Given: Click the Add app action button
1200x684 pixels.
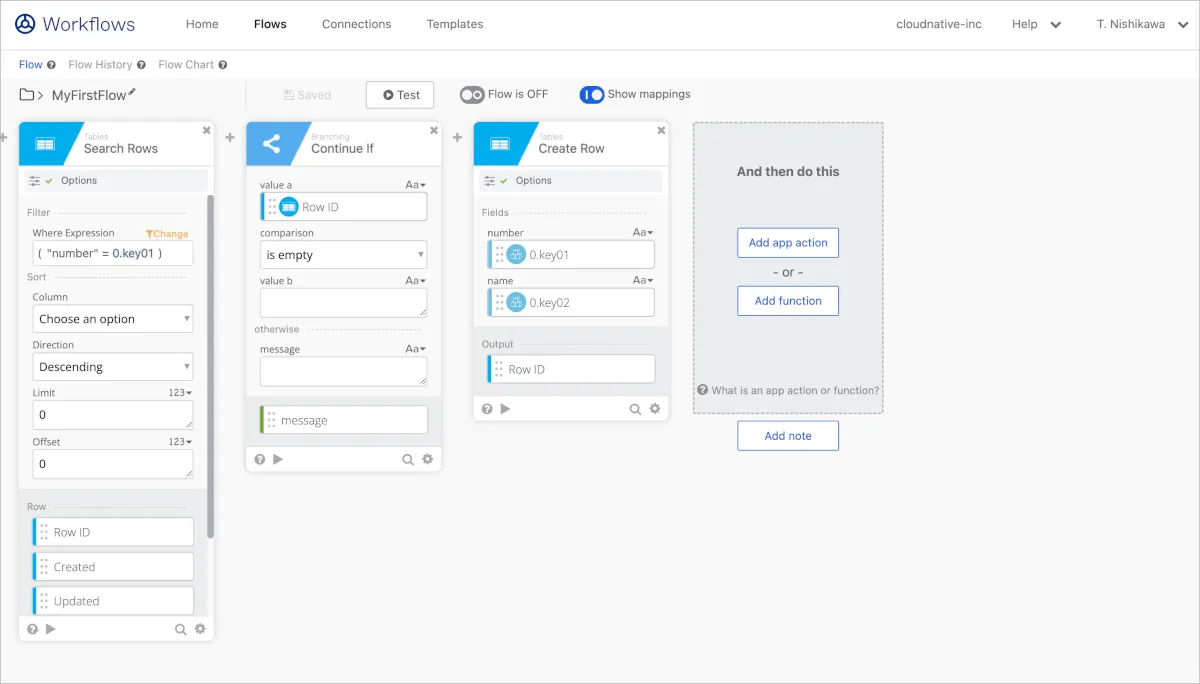Looking at the screenshot, I should 788,243.
